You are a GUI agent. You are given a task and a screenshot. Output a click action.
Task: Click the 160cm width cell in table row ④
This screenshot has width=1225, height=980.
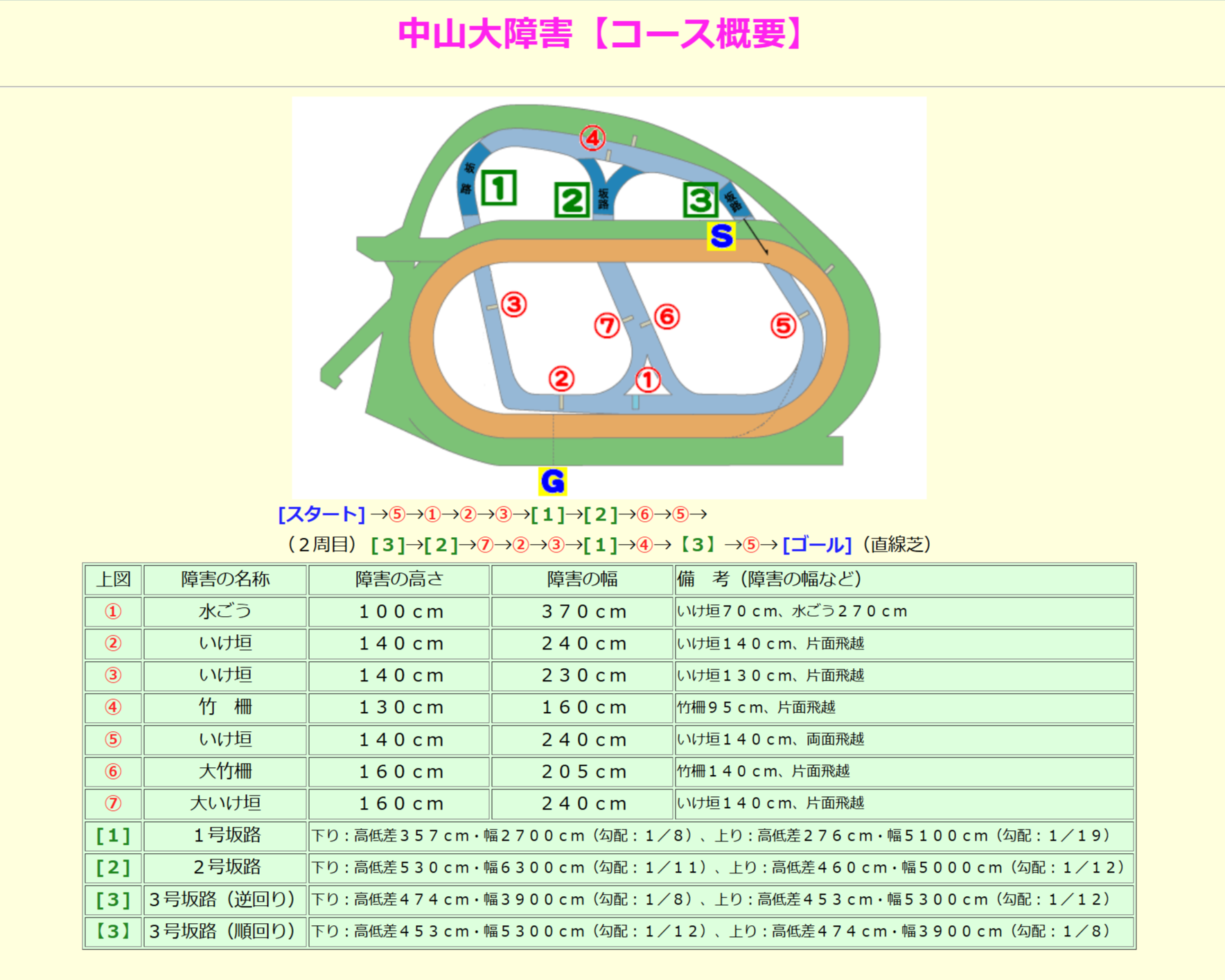pyautogui.click(x=583, y=707)
